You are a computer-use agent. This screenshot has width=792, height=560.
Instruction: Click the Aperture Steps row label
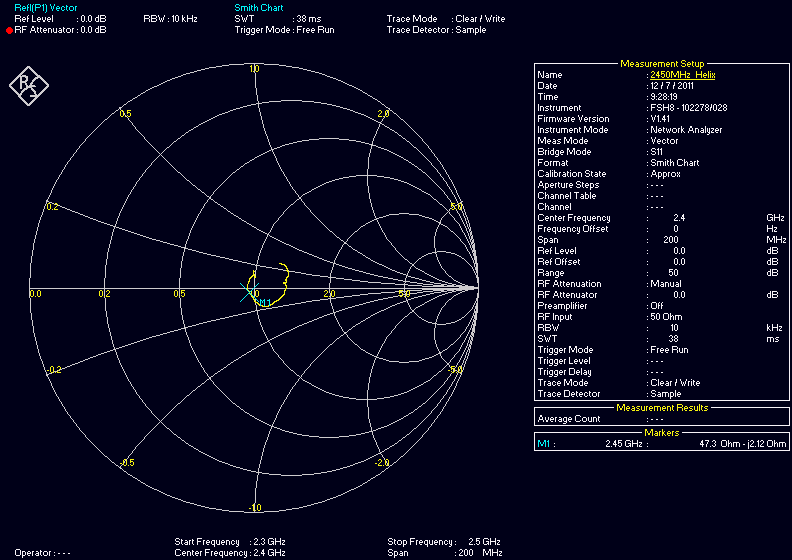click(x=568, y=185)
